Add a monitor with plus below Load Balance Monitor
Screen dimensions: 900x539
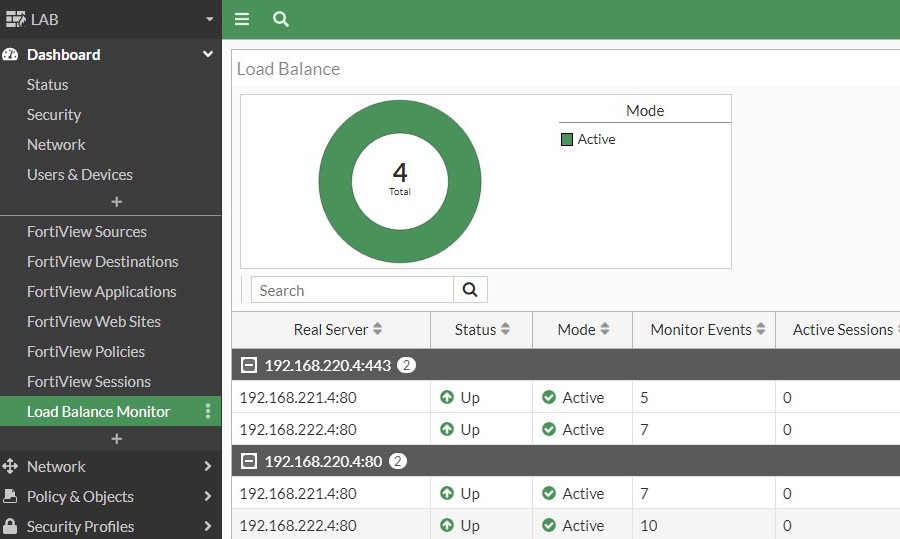click(x=117, y=439)
